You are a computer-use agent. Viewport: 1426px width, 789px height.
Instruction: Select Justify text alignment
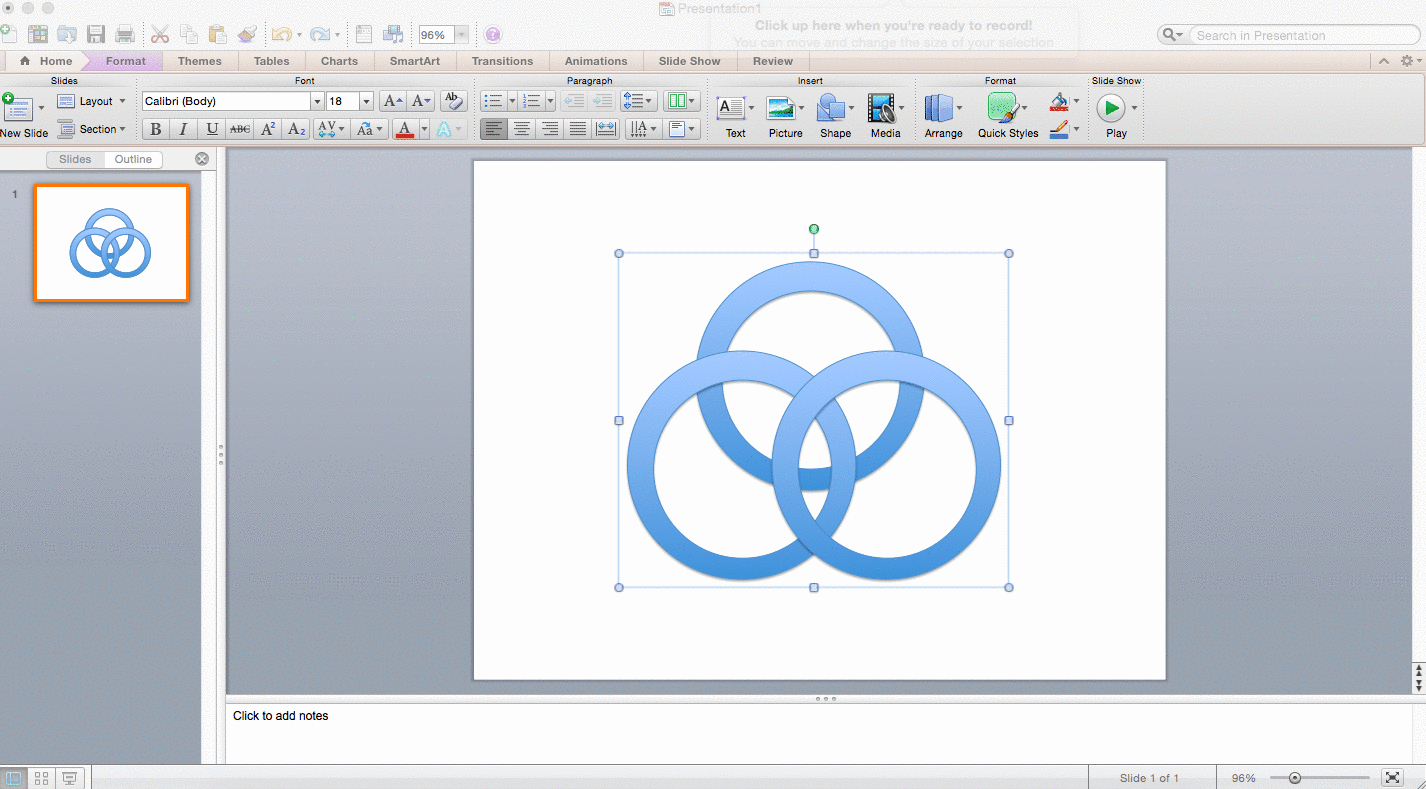click(x=577, y=129)
